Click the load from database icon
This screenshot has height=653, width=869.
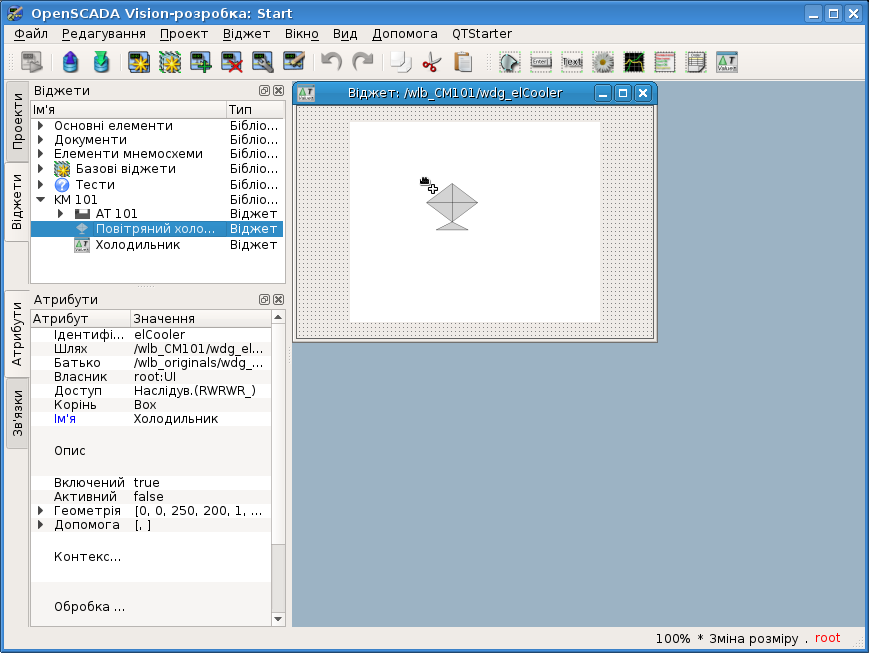click(70, 62)
